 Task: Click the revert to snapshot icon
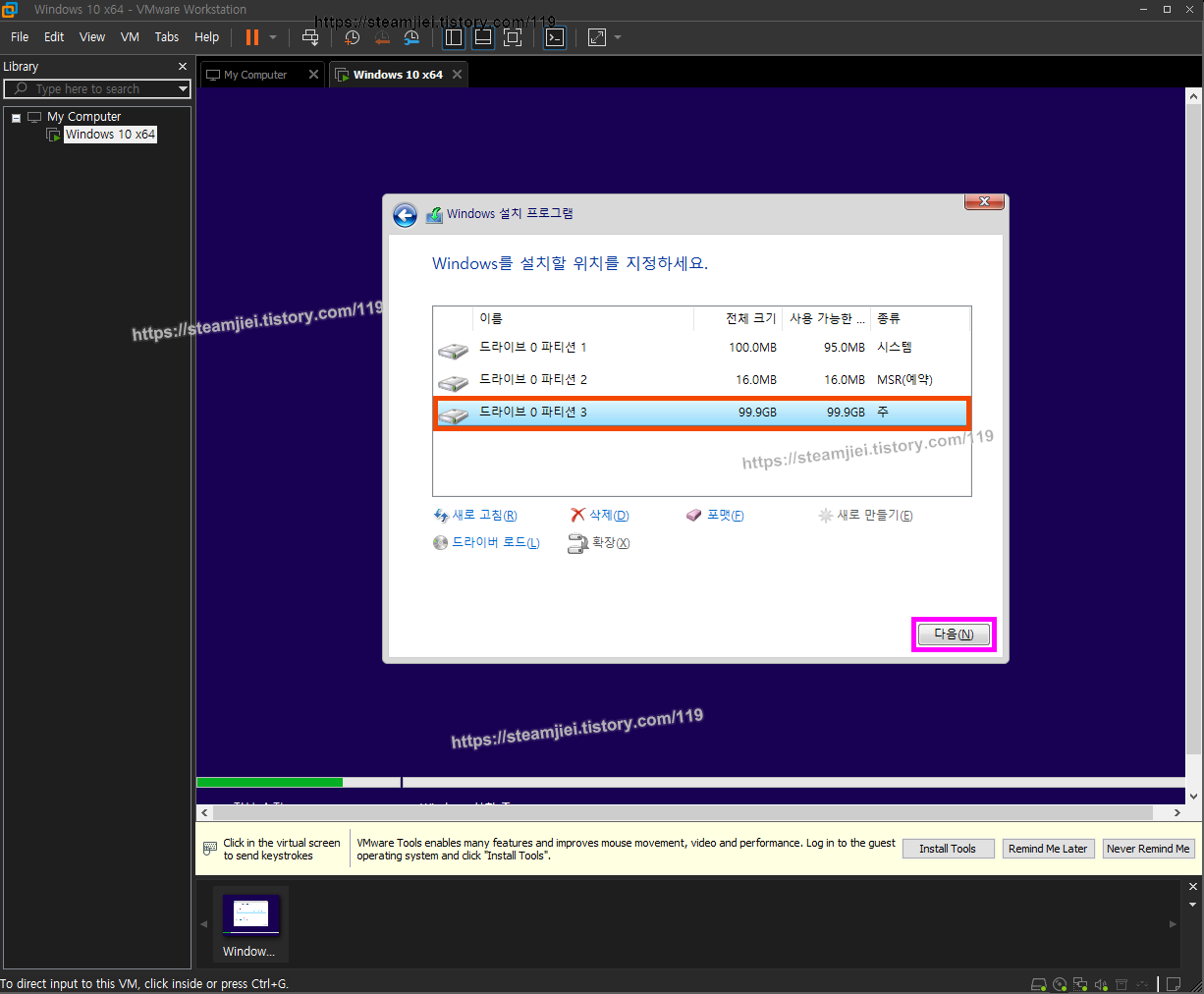coord(382,37)
